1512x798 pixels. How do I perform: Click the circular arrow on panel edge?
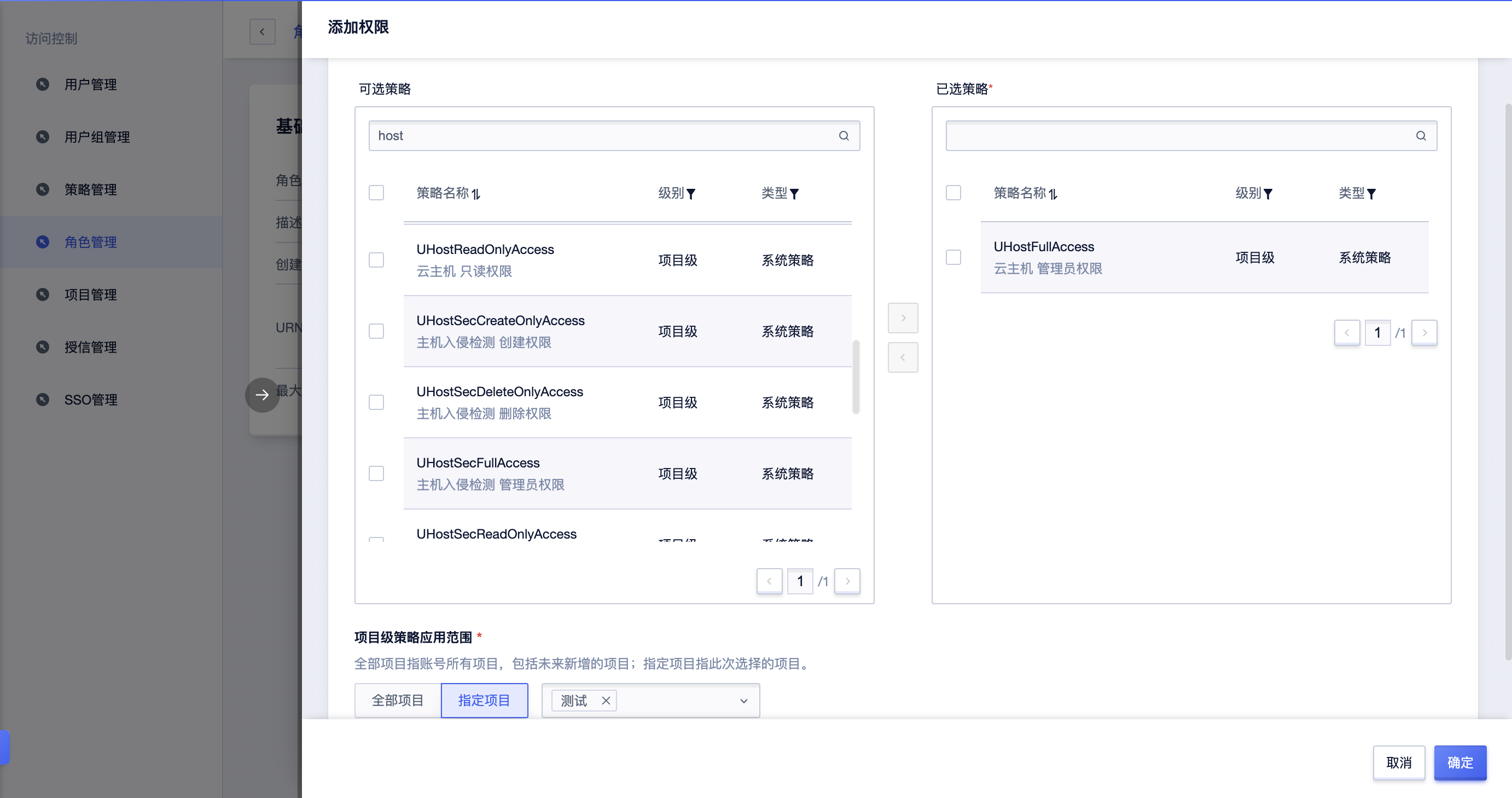tap(262, 395)
